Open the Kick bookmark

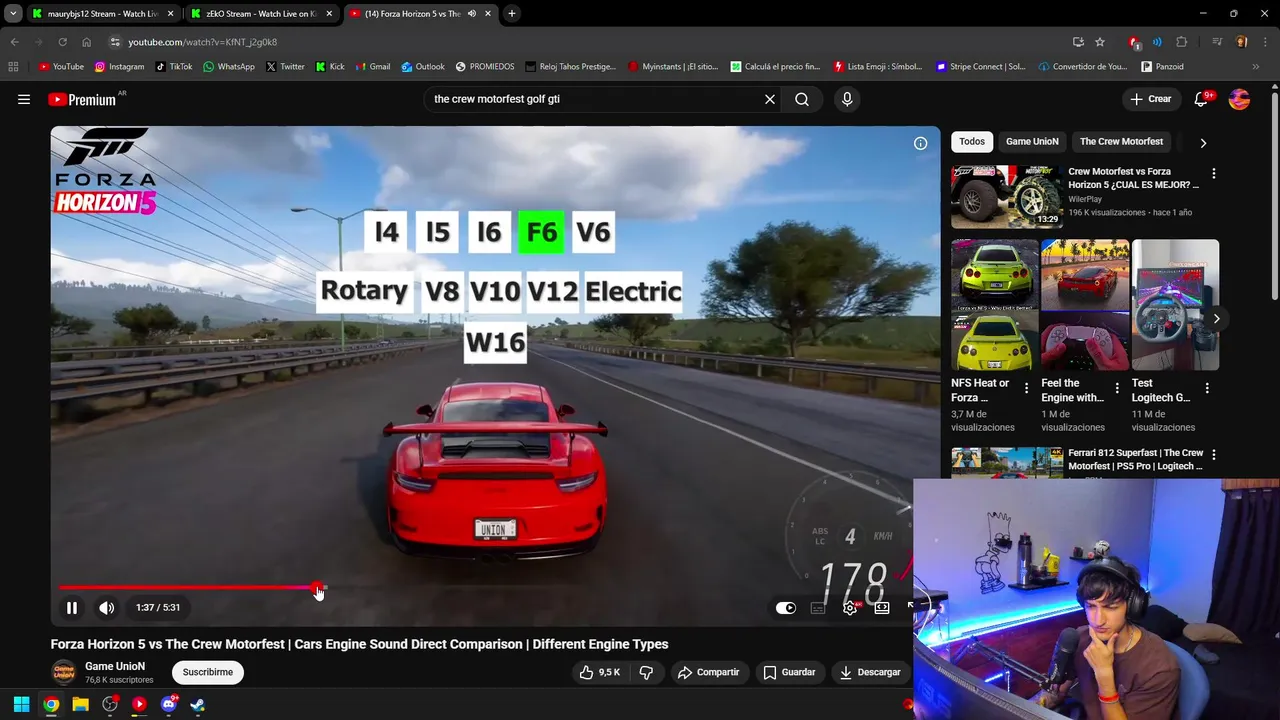(x=330, y=67)
